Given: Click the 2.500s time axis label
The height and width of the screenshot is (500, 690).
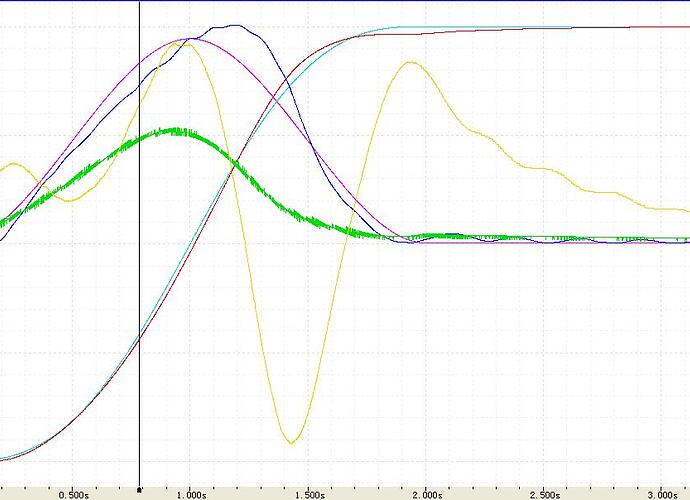Looking at the screenshot, I should (x=545, y=496).
